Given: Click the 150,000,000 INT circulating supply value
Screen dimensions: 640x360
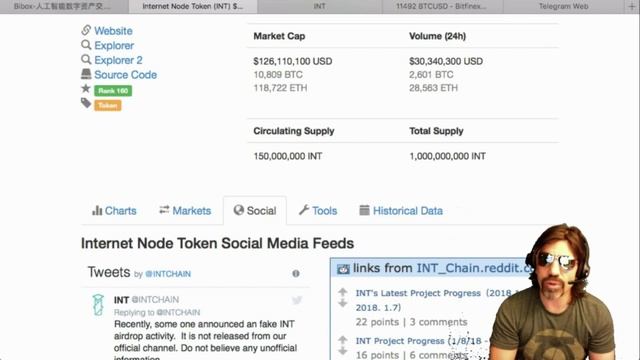Looking at the screenshot, I should coord(287,156).
